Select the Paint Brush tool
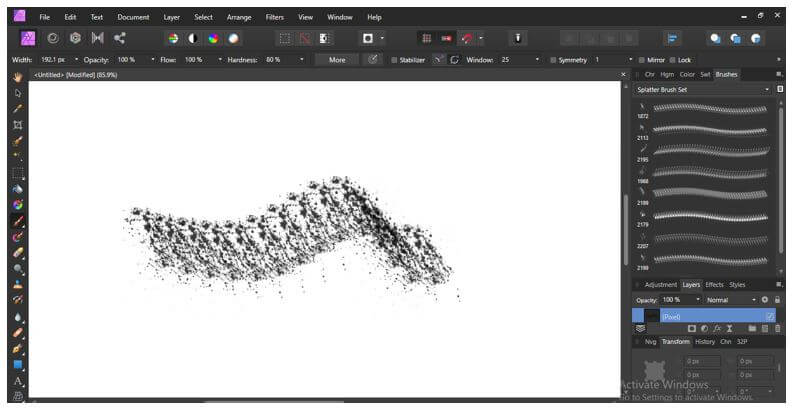 (18, 221)
